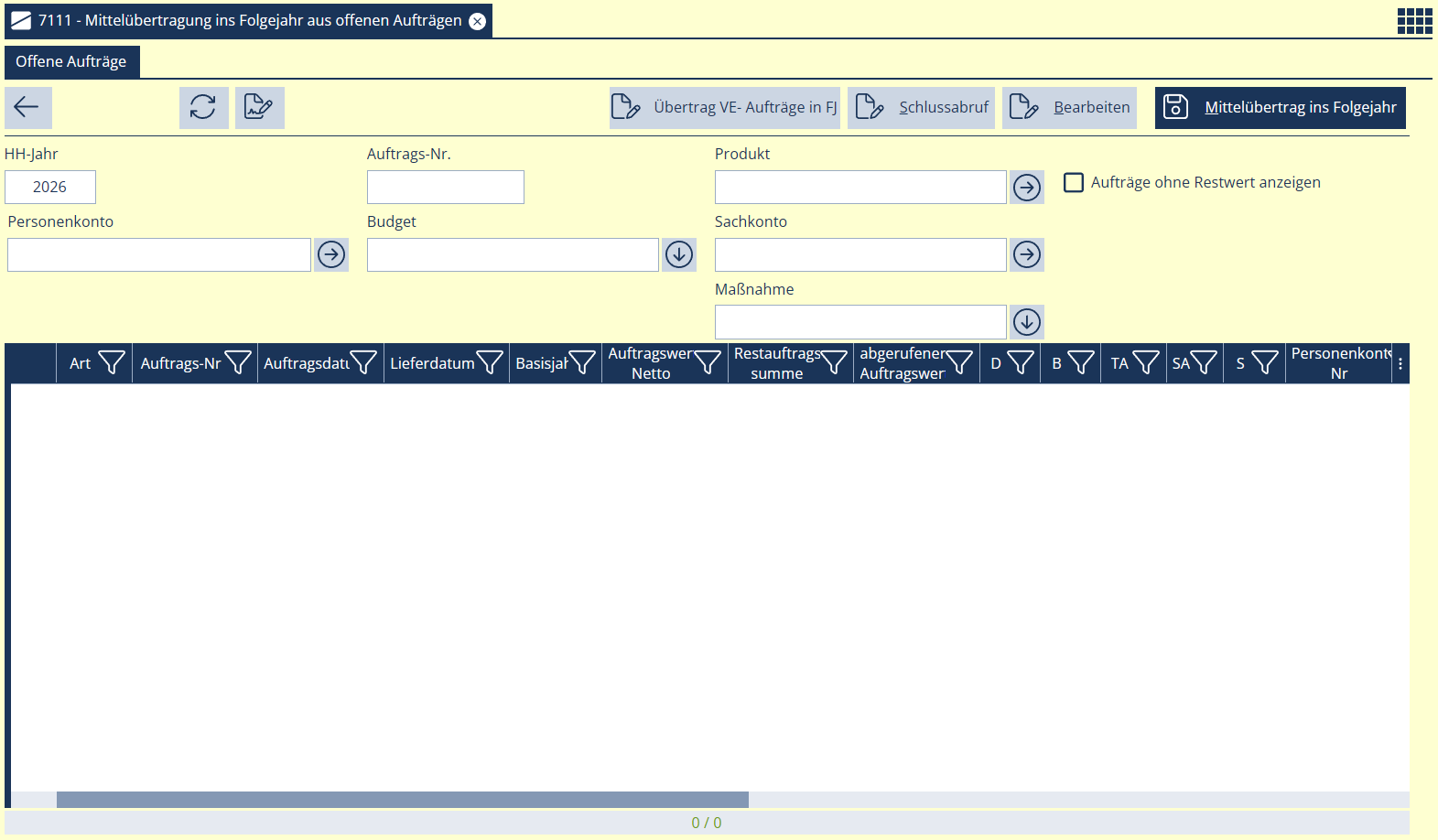Filter the abgerufener Auftragswert column
The width and height of the screenshot is (1438, 840).
[959, 363]
